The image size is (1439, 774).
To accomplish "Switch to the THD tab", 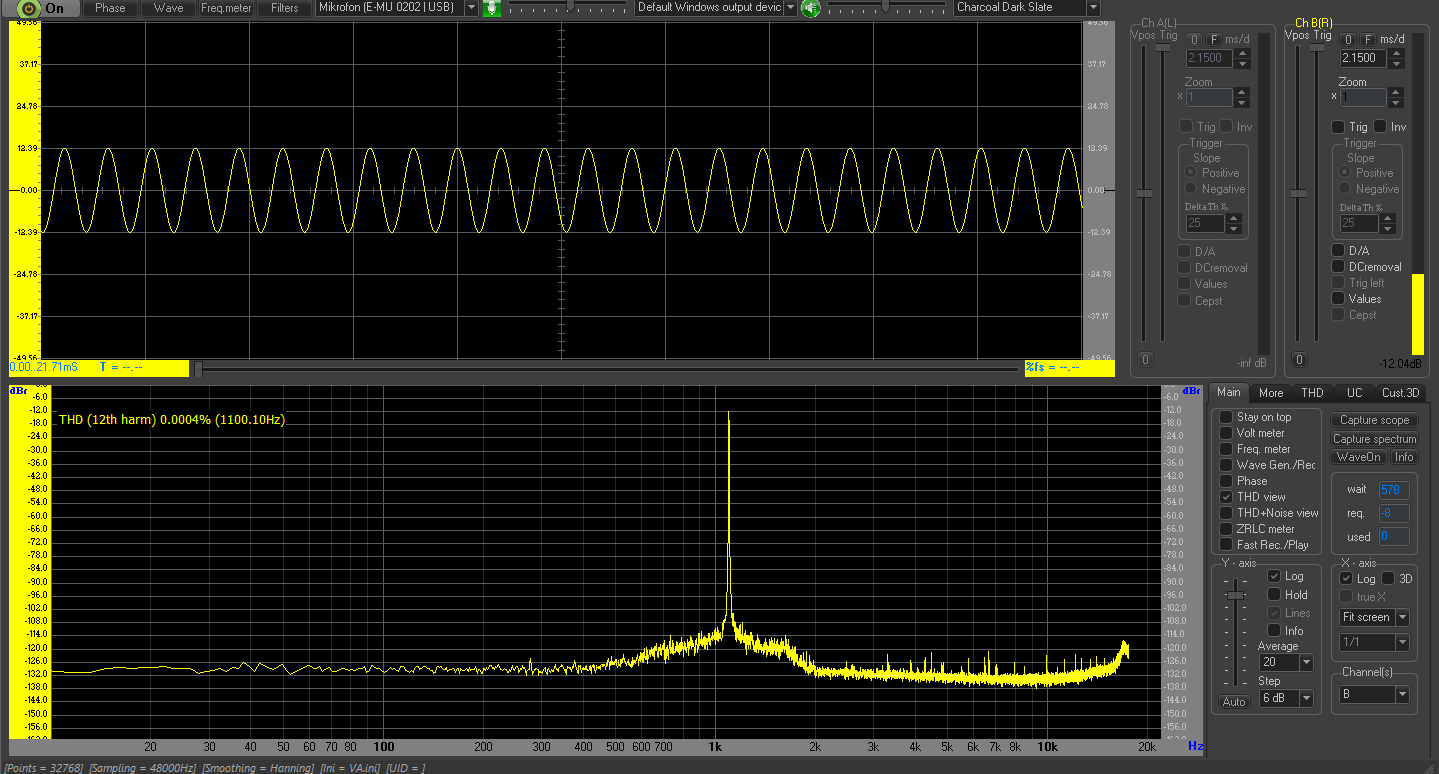I will 1313,393.
